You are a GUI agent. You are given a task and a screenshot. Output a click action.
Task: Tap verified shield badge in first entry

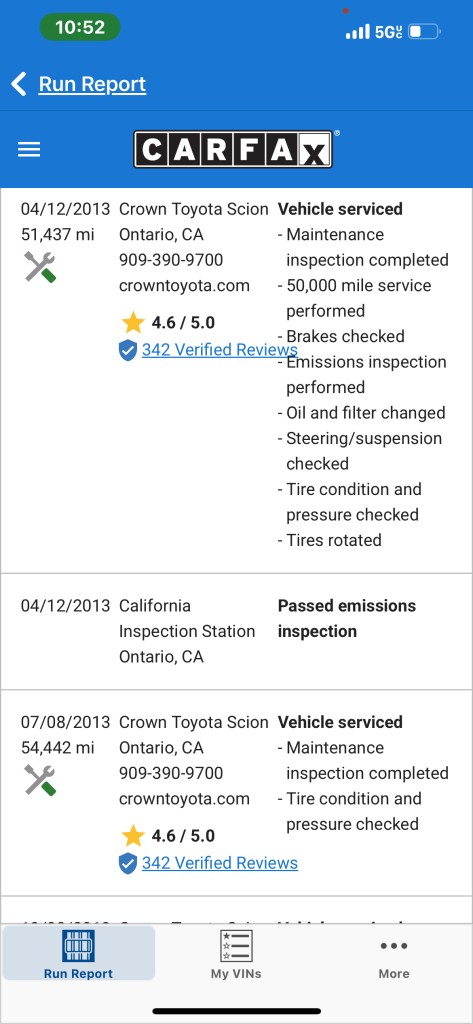128,350
